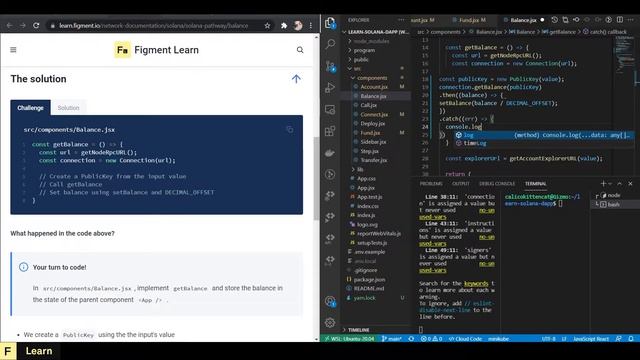Screen dimensions: 640x360
Task: Click the browser address bar URL
Action: [154, 25]
